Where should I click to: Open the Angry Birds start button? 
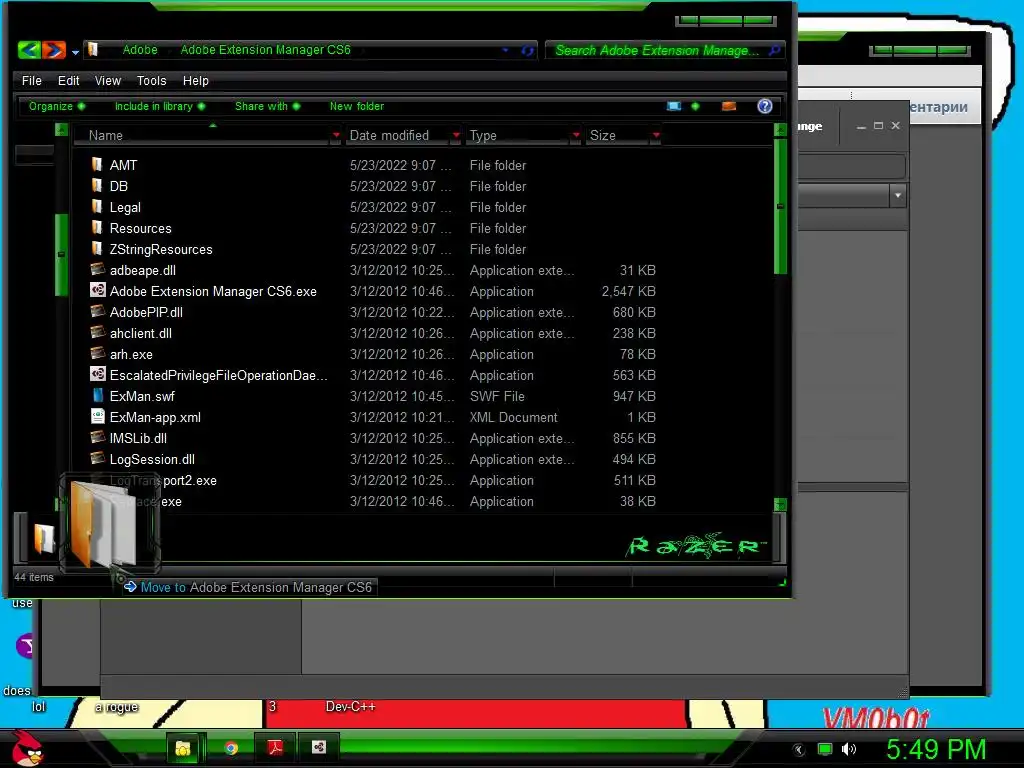click(27, 748)
